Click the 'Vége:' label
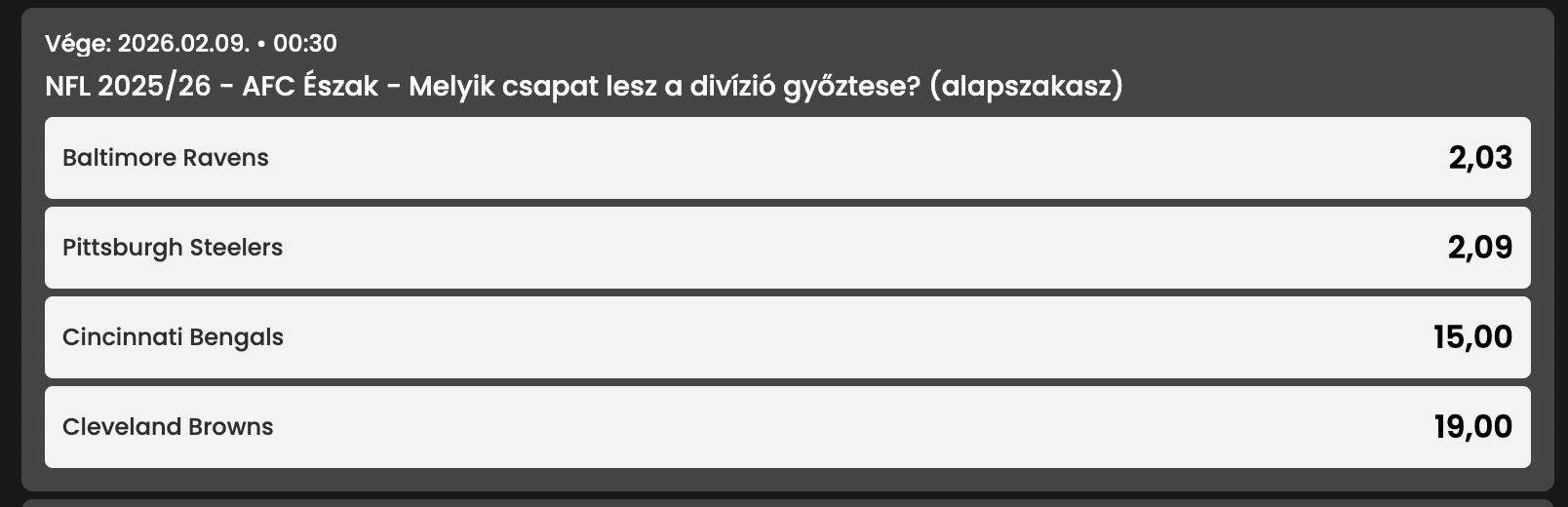Viewport: 1568px width, 507px height. (x=78, y=44)
